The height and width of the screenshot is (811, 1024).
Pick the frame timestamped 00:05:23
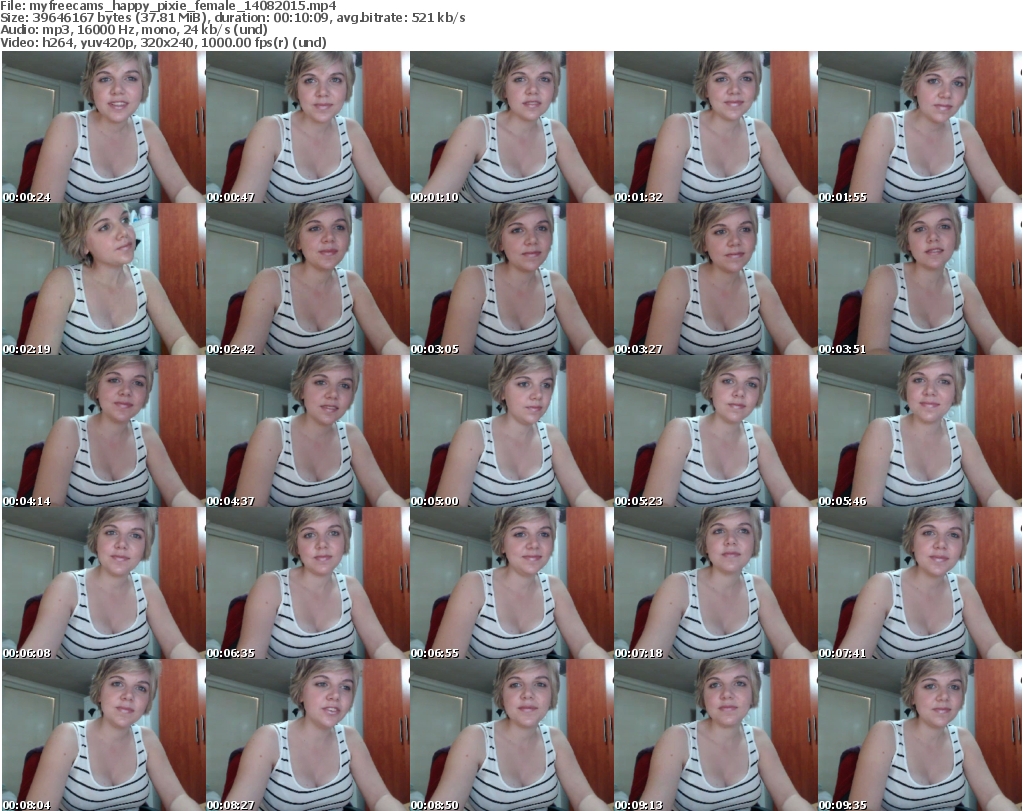tap(716, 432)
